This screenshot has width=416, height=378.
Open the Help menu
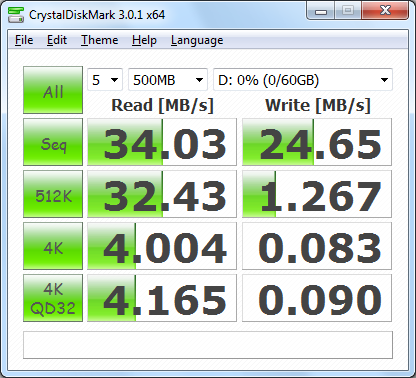click(x=144, y=40)
